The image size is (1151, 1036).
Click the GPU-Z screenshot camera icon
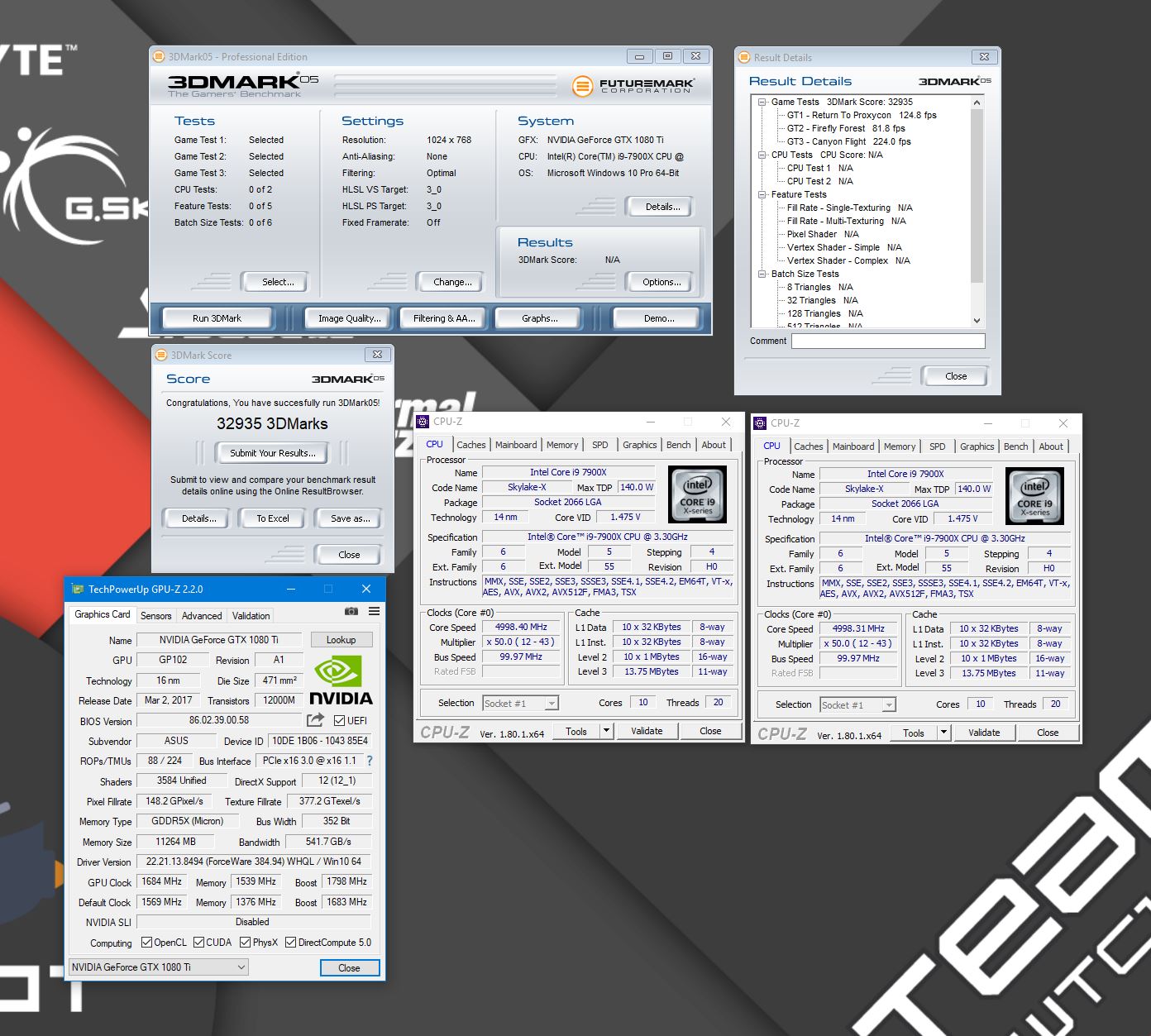point(351,611)
